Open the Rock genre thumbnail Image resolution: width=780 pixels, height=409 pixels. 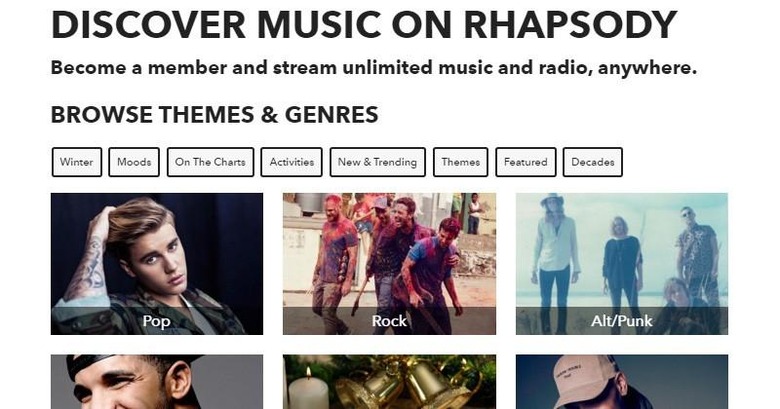[390, 264]
